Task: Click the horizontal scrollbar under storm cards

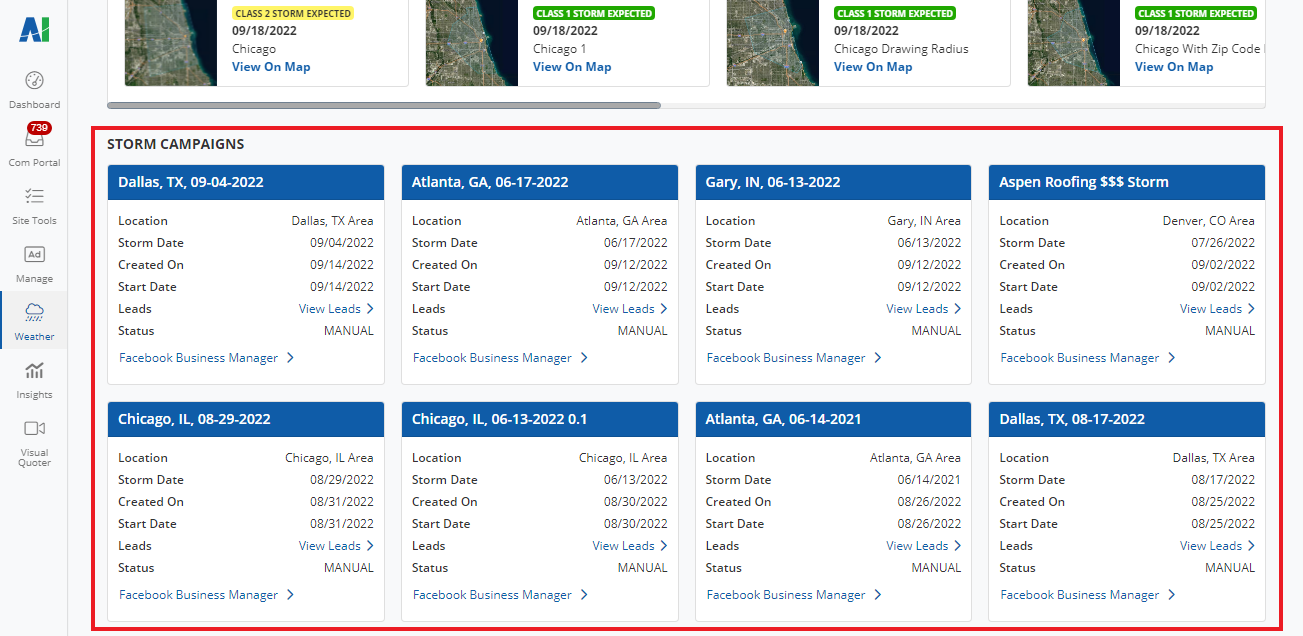Action: [383, 105]
